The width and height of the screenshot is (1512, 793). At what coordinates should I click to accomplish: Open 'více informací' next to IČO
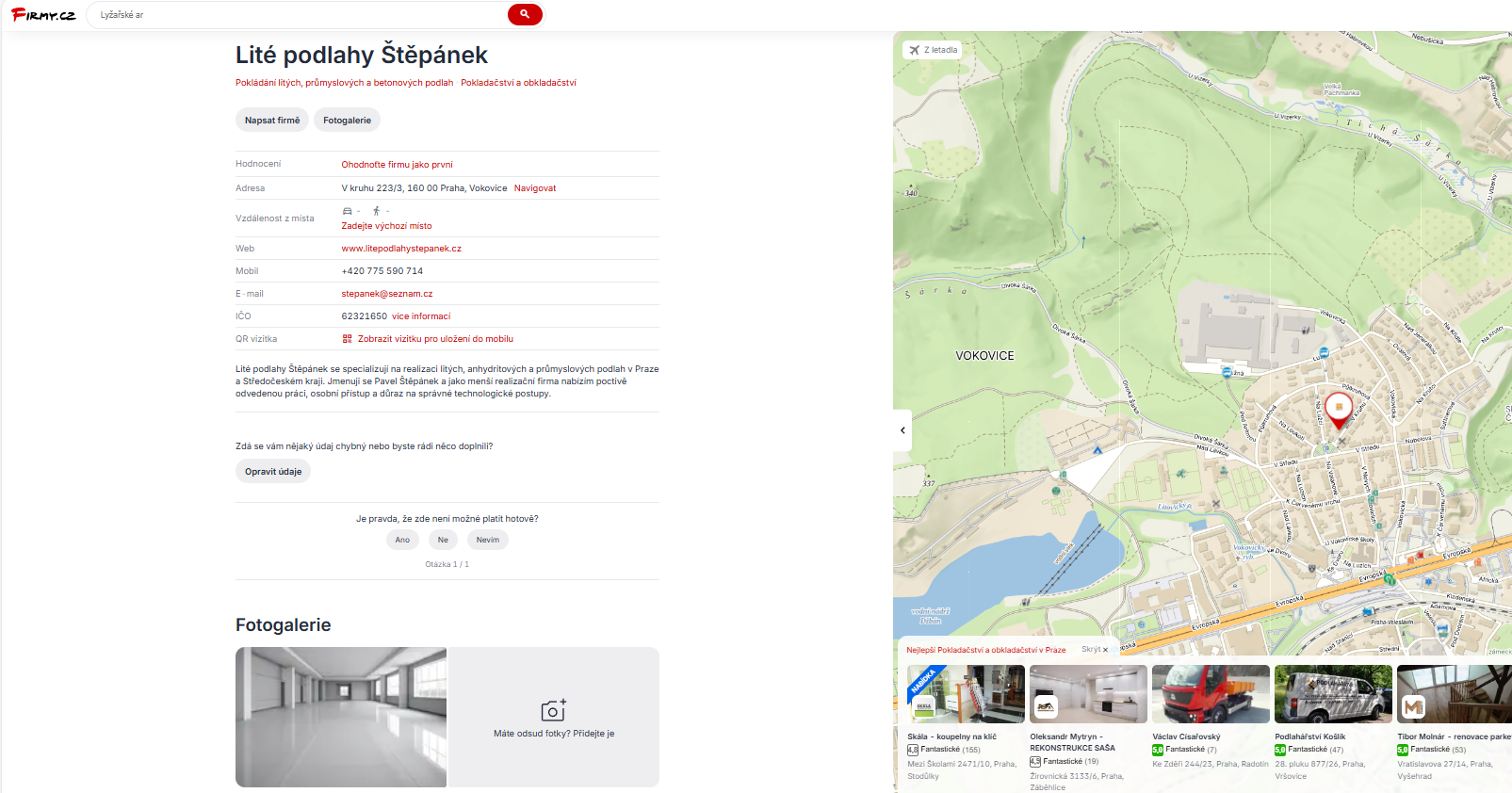coord(421,316)
